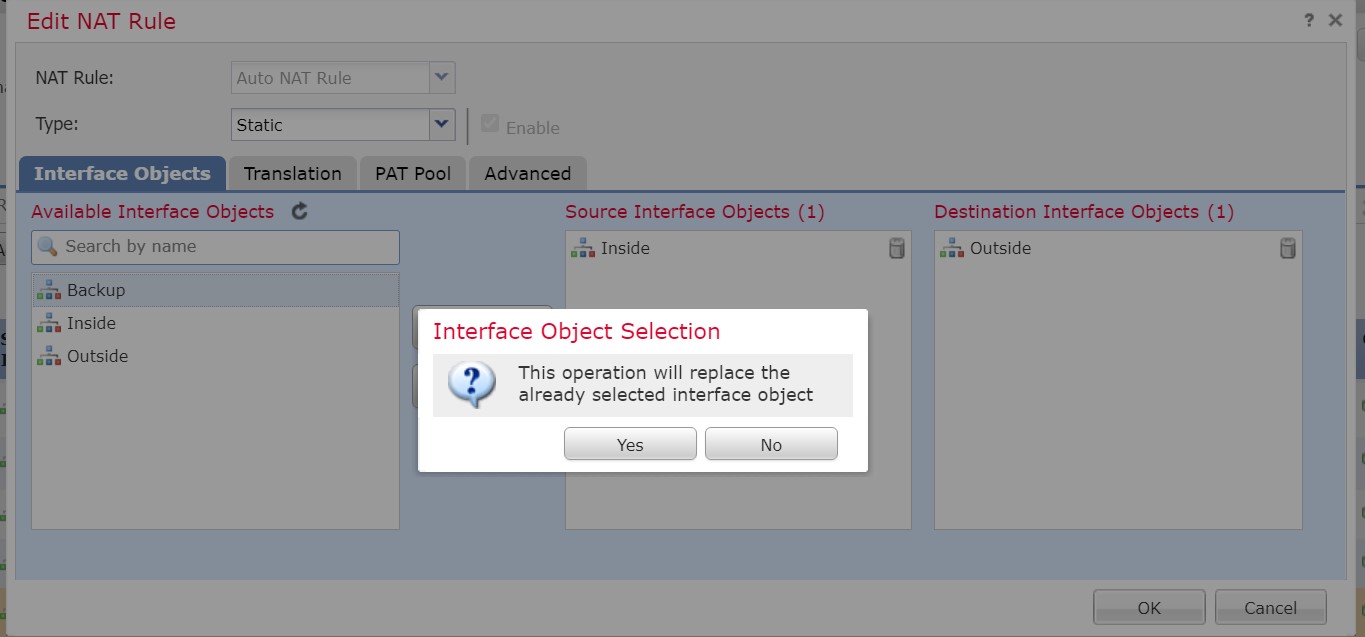Image resolution: width=1365 pixels, height=637 pixels.
Task: Confirm replacement by pressing Yes
Action: pyautogui.click(x=630, y=444)
